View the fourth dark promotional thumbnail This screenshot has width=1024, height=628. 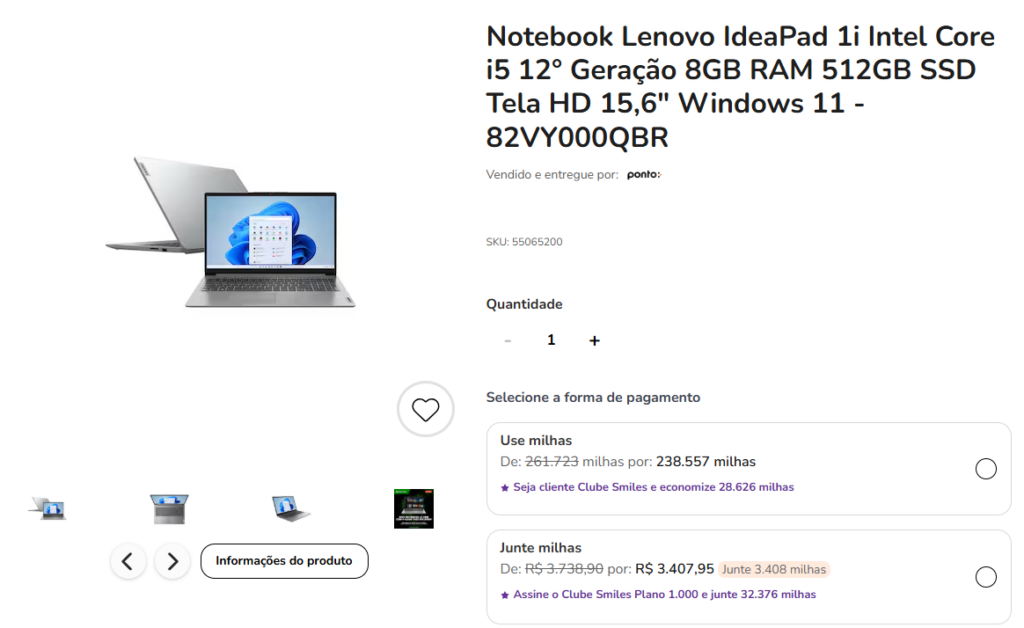pos(413,509)
